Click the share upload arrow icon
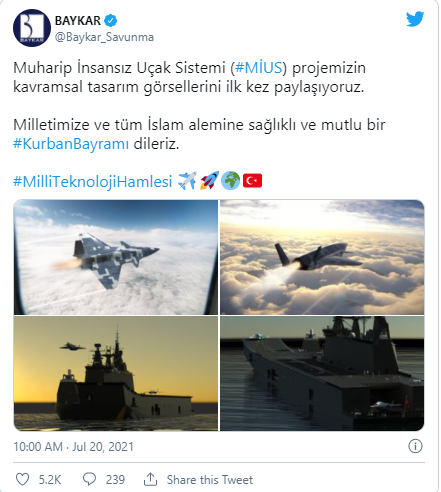This screenshot has height=492, width=441. (150, 479)
